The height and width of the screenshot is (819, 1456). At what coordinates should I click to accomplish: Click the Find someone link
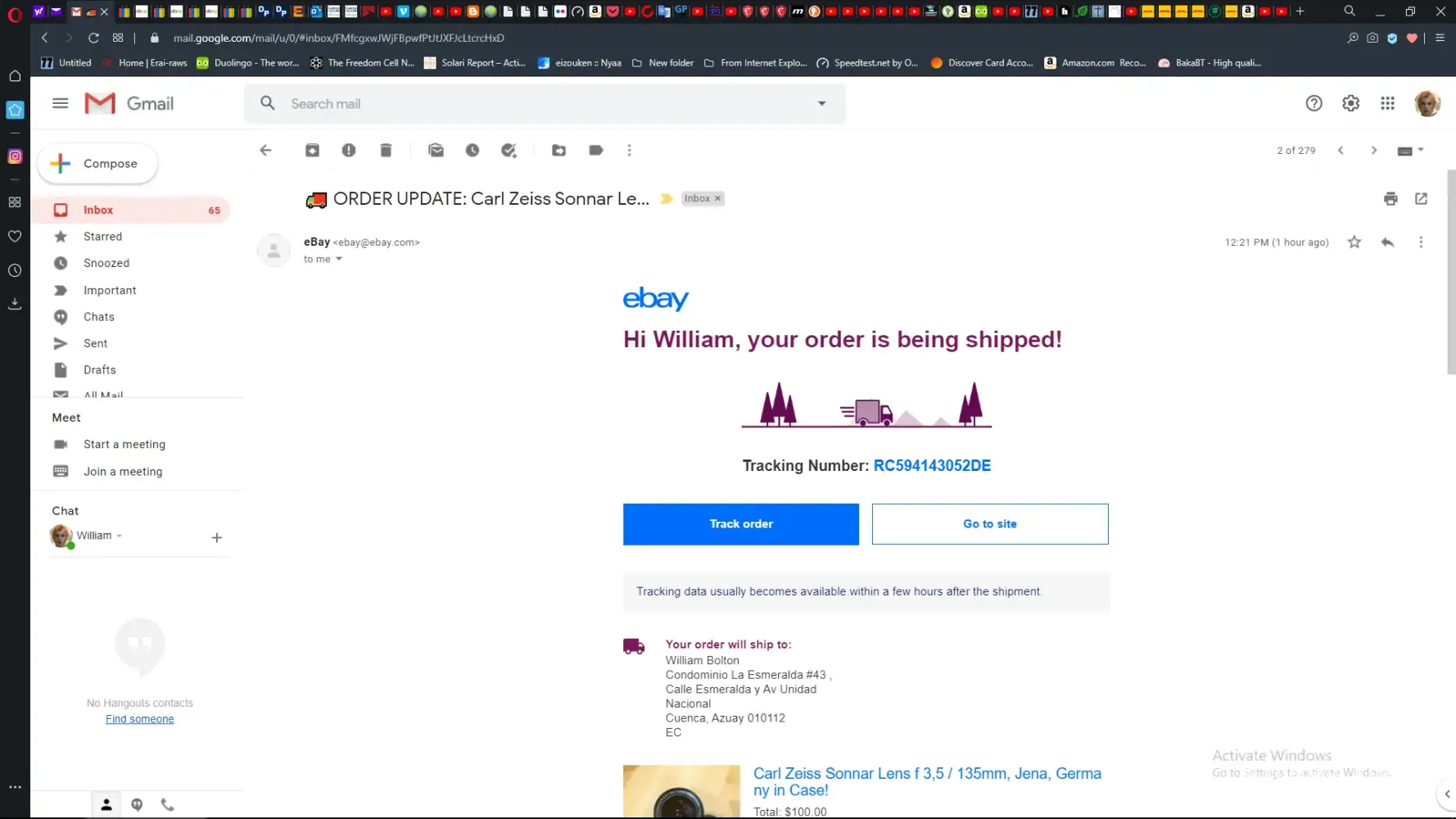point(140,719)
